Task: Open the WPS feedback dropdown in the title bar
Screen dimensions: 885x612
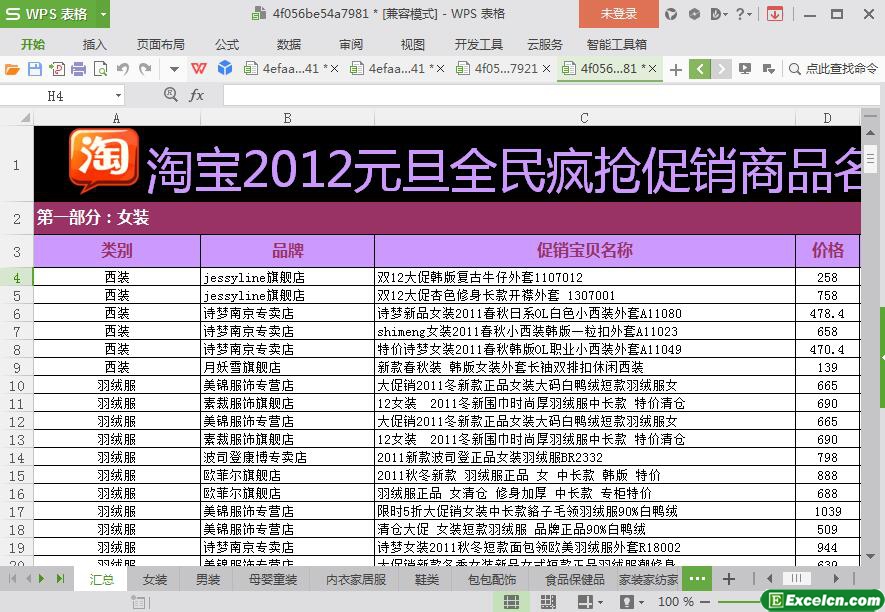Action: (x=718, y=14)
